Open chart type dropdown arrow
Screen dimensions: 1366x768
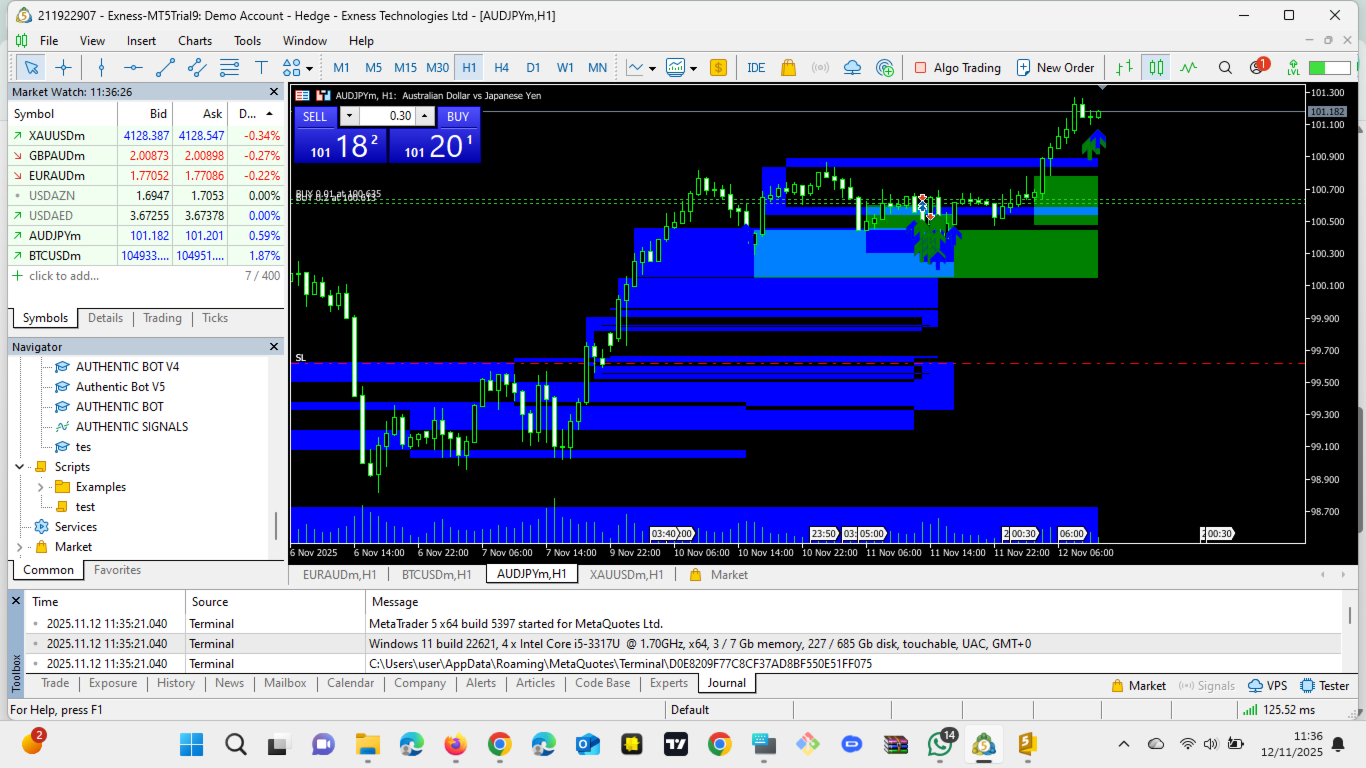click(x=652, y=68)
